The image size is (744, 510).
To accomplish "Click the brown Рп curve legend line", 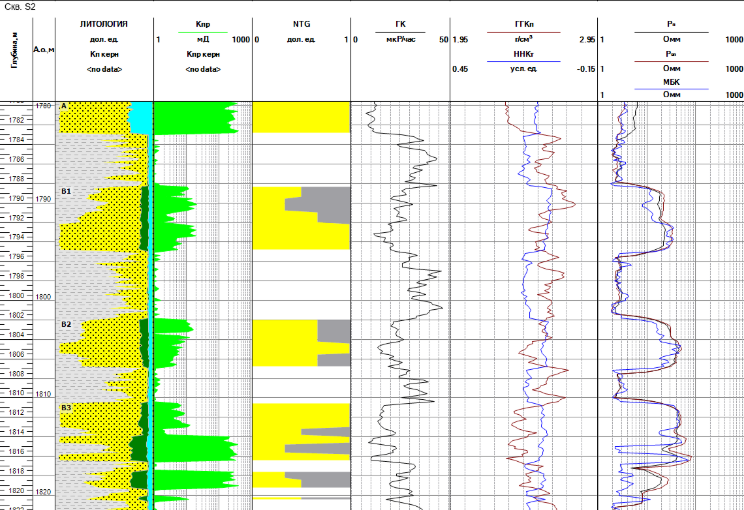I will pos(671,61).
